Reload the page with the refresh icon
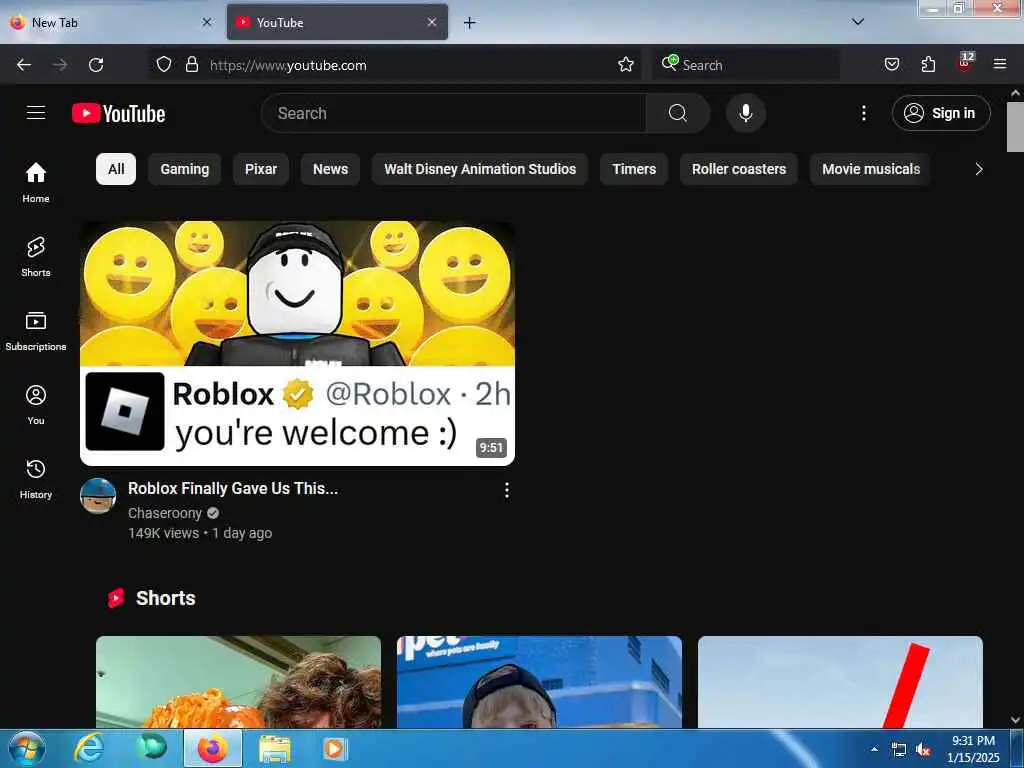The width and height of the screenshot is (1024, 768). click(x=96, y=65)
